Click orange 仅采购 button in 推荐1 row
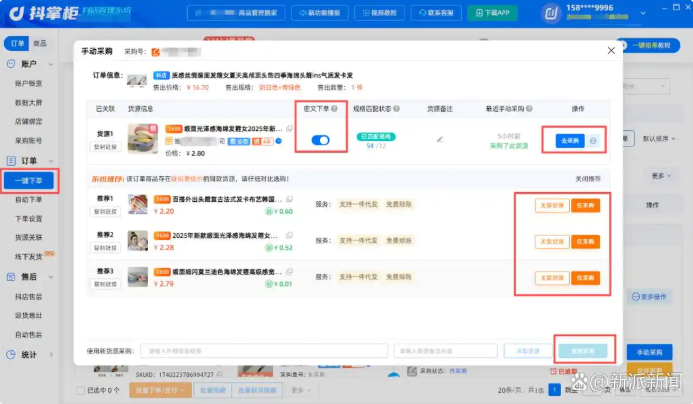This screenshot has height=404, width=693. (586, 206)
